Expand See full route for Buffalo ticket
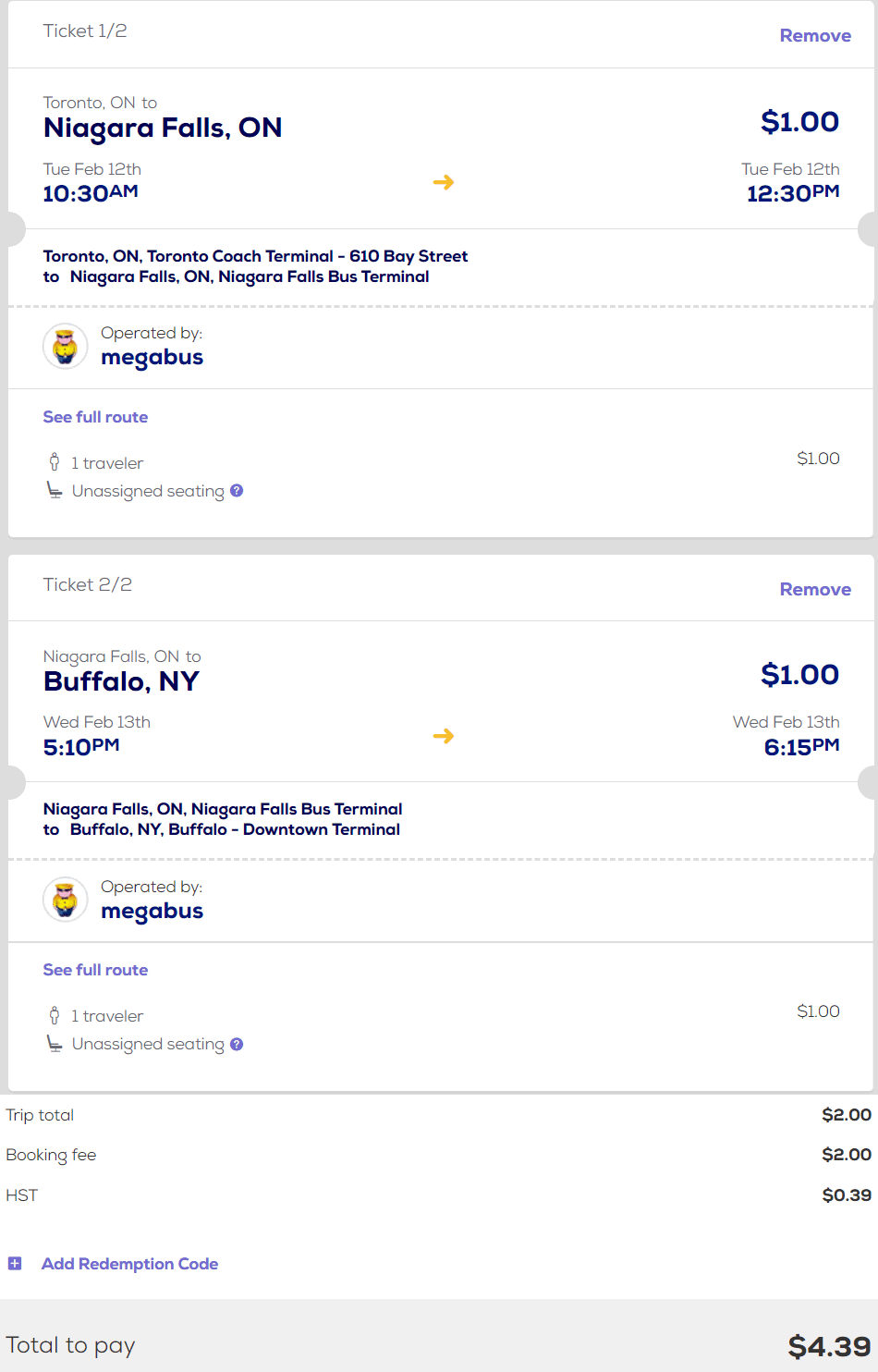878x1372 pixels. 95,970
